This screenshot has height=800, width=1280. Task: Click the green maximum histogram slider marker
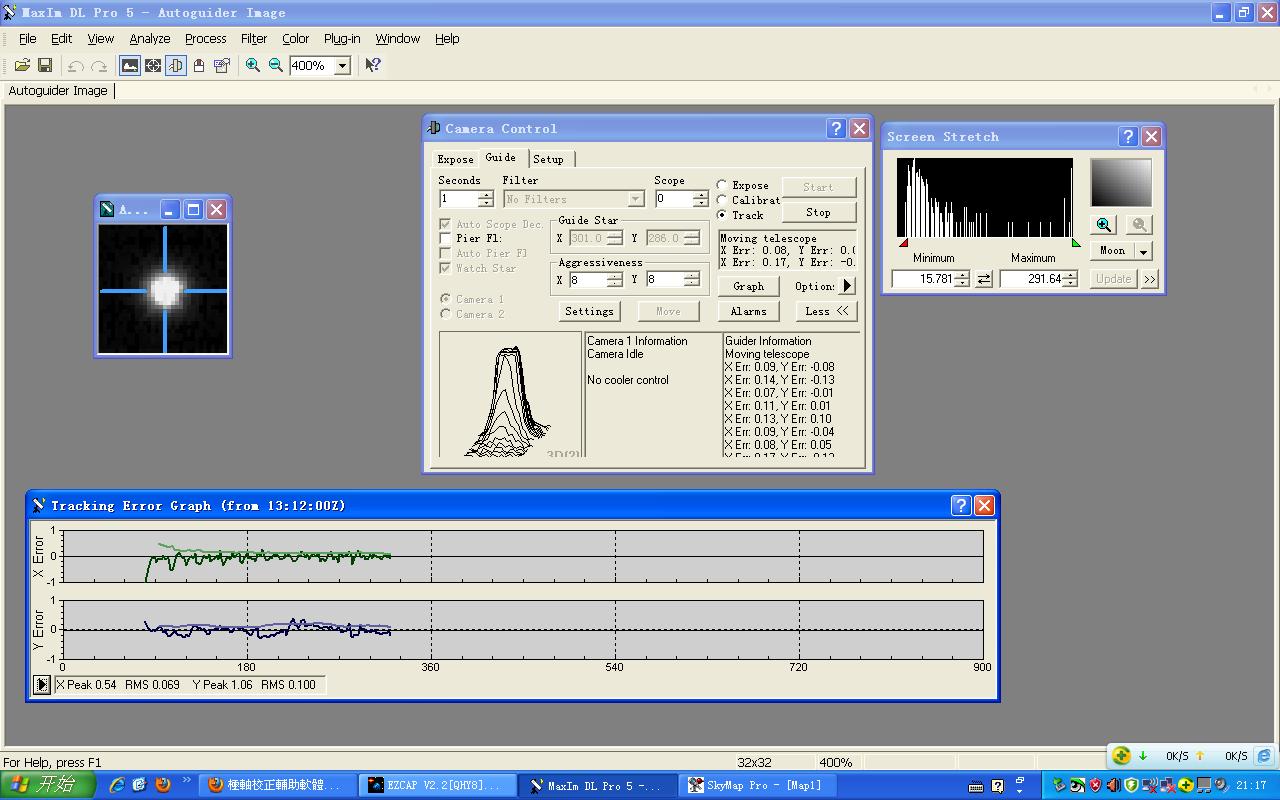tap(1076, 243)
